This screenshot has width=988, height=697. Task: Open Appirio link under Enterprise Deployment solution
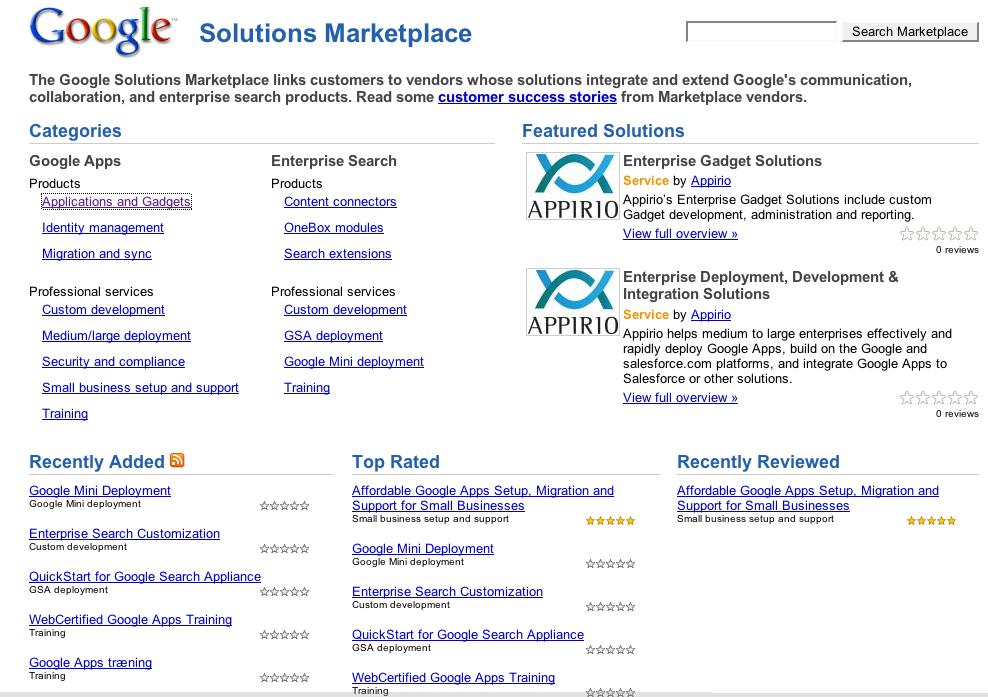click(711, 314)
